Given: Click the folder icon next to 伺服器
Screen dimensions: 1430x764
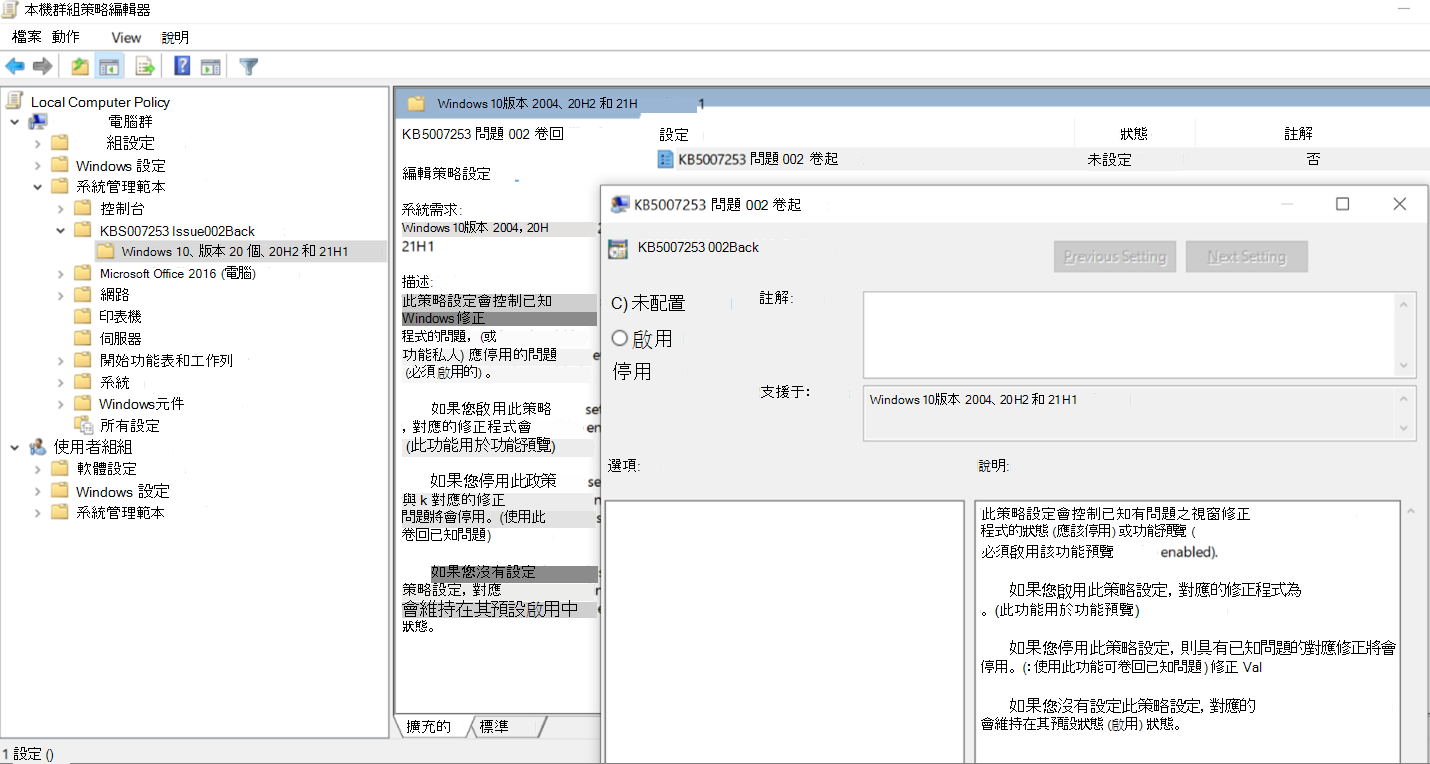Looking at the screenshot, I should (x=83, y=338).
